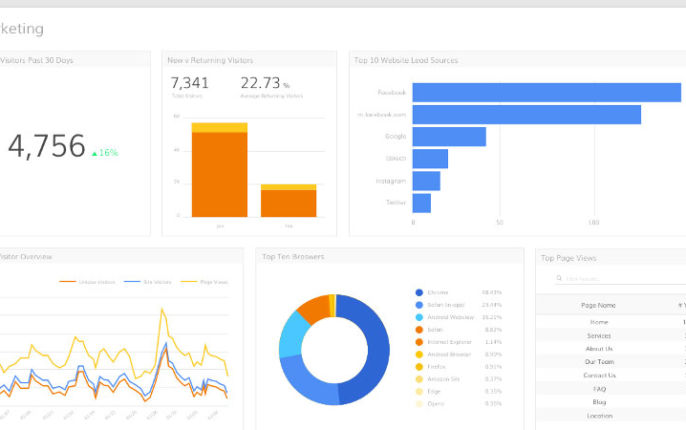686x430 pixels.
Task: Click the Chrome legend dot in browsers list
Action: point(419,293)
